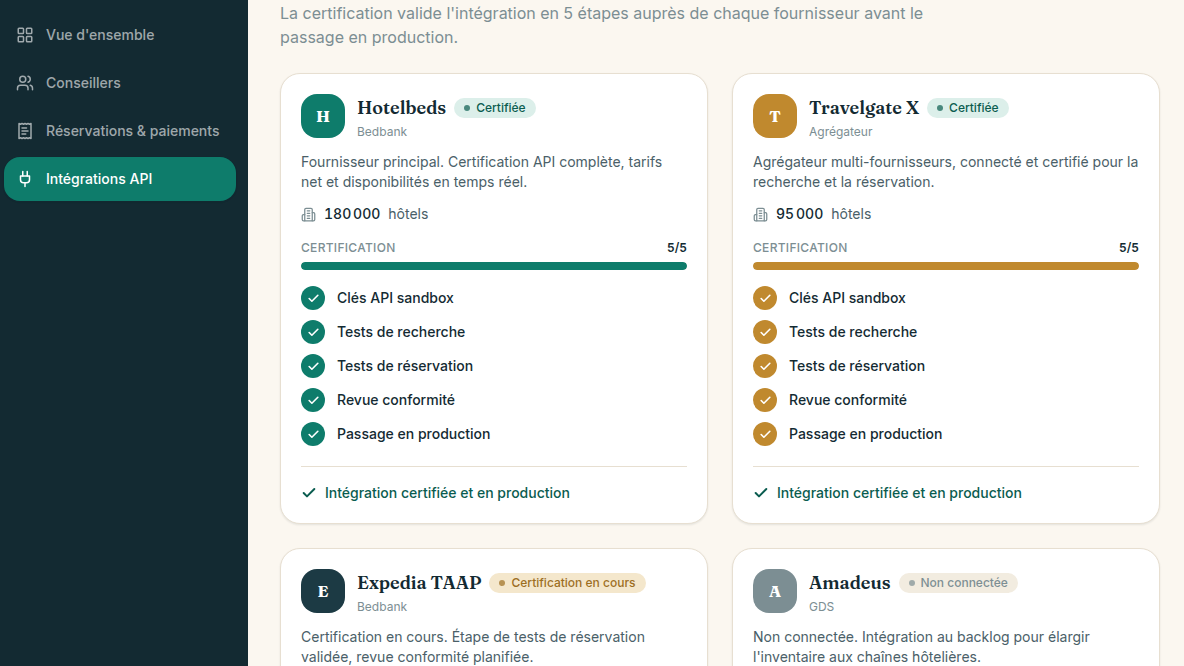
Task: Click Hotelbeds Intégration certifiée et en production text
Action: pyautogui.click(x=447, y=493)
